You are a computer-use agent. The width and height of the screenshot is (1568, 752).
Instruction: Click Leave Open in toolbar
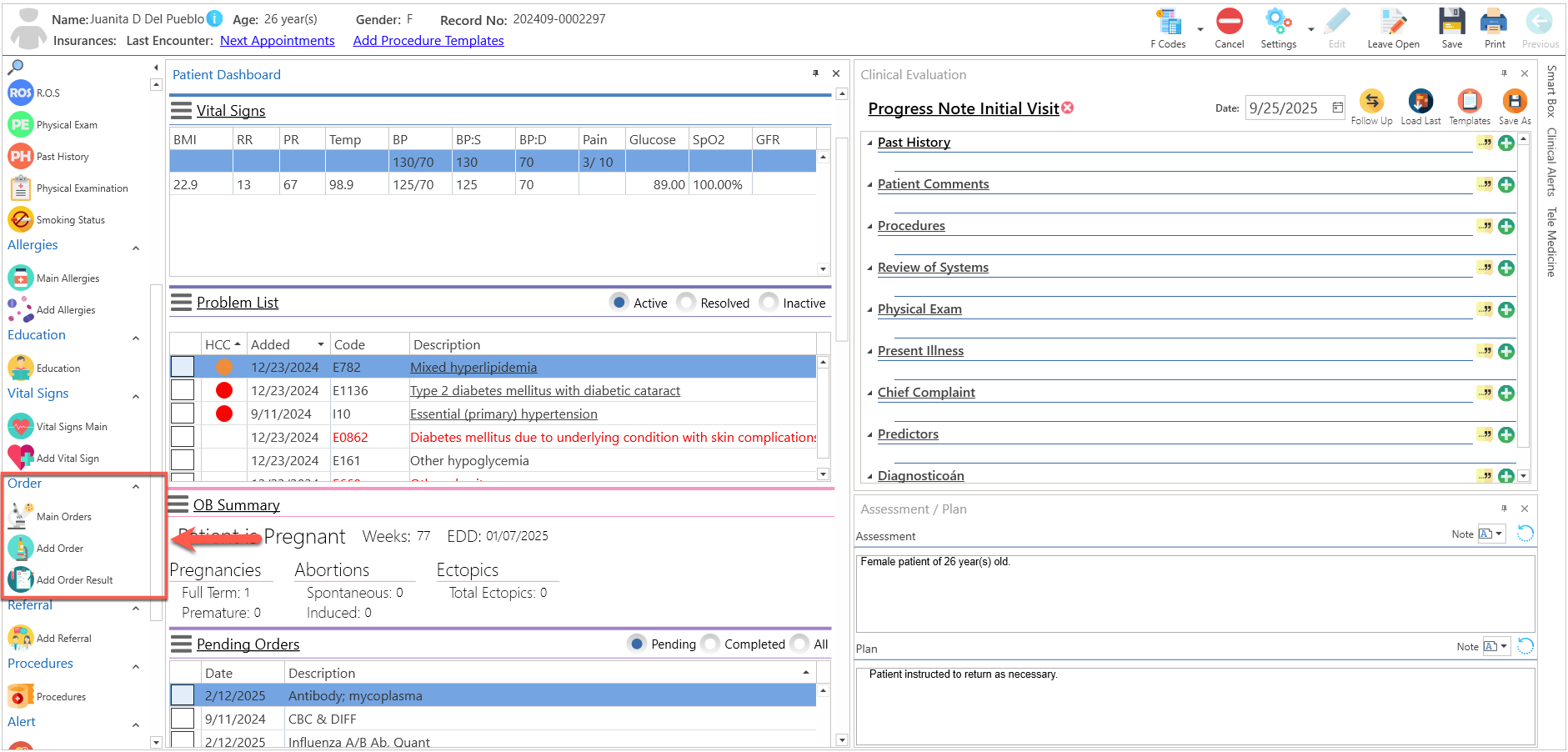(1393, 28)
